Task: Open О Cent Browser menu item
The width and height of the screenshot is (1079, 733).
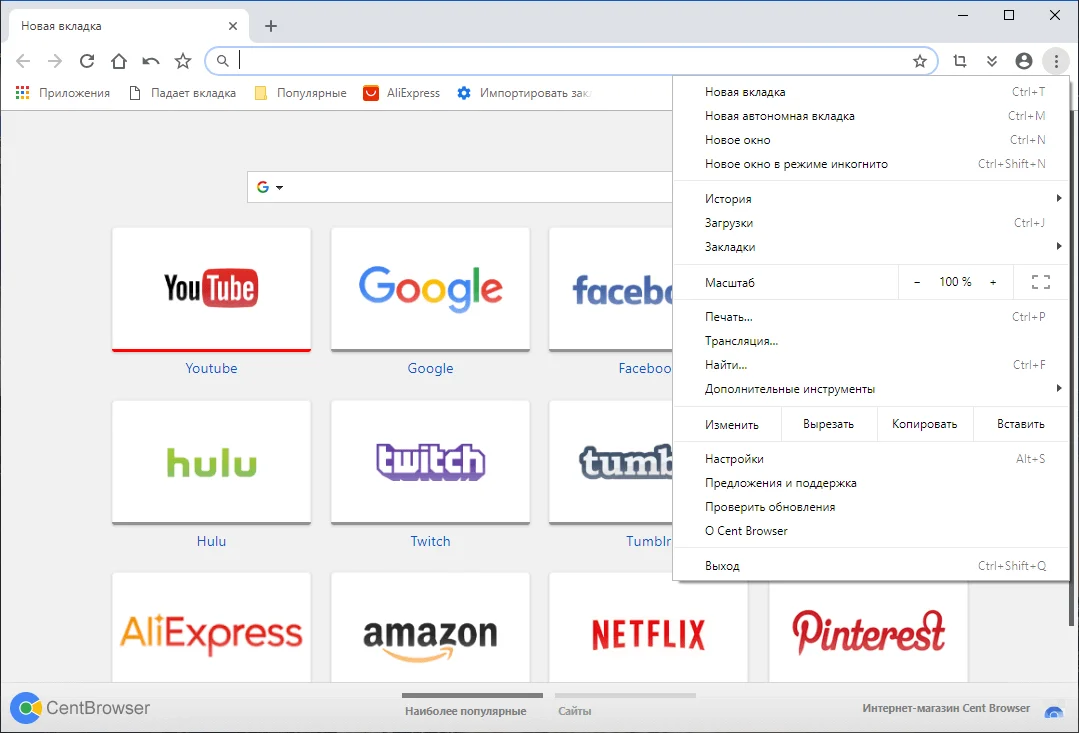Action: 871,531
